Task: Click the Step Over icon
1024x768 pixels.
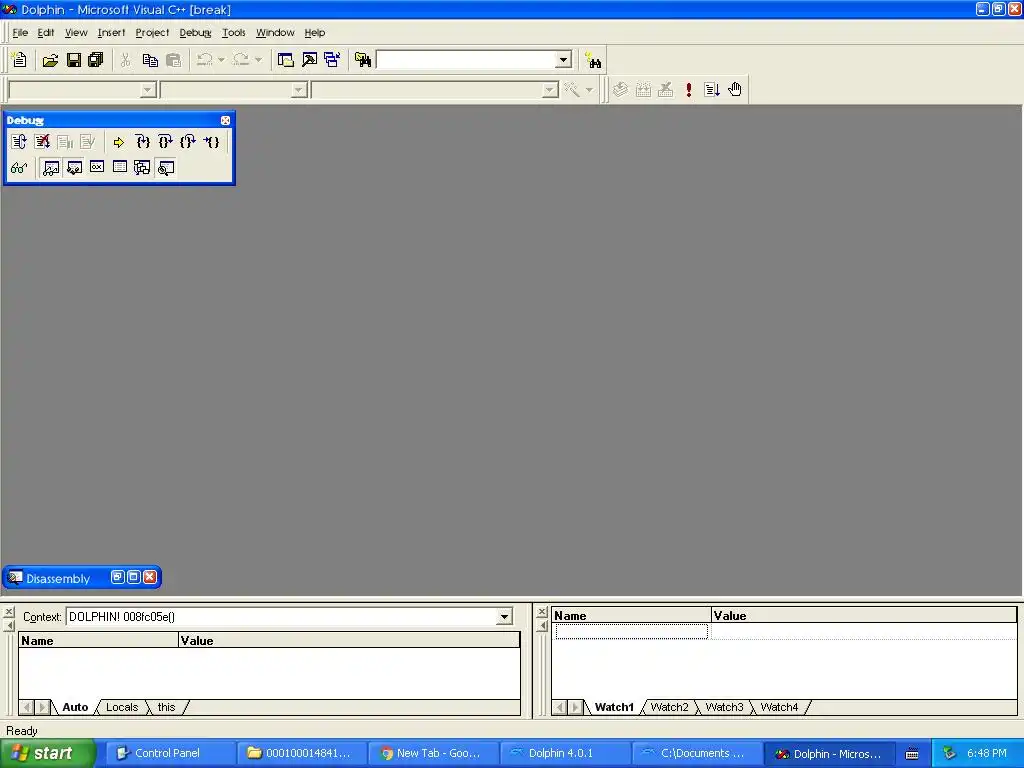Action: tap(165, 142)
